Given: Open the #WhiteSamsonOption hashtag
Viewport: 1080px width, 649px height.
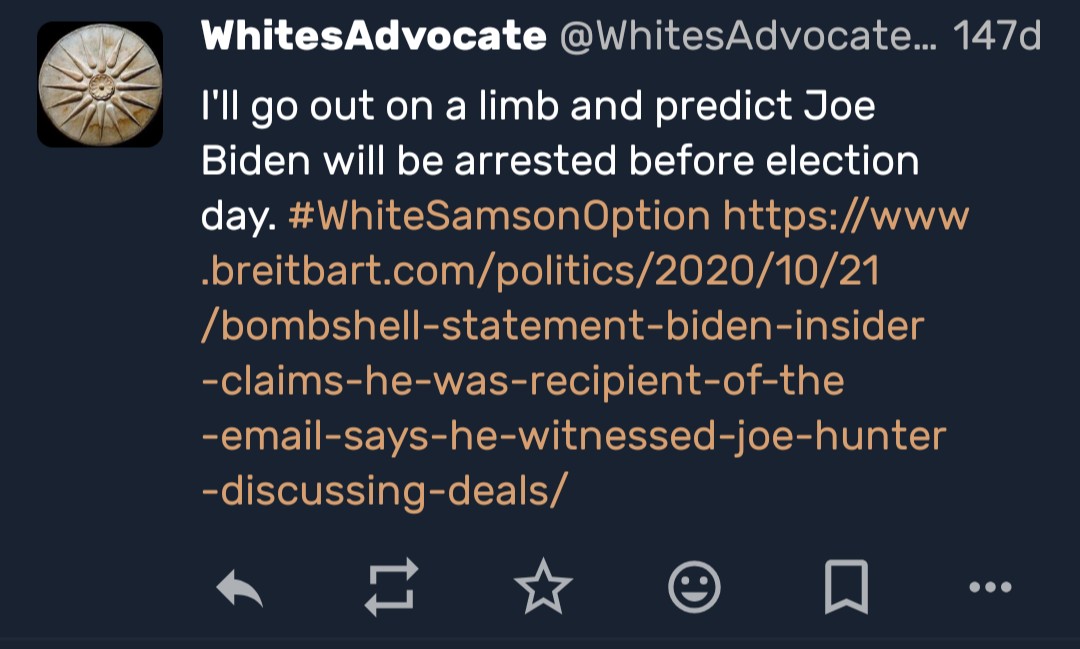Looking at the screenshot, I should point(498,216).
